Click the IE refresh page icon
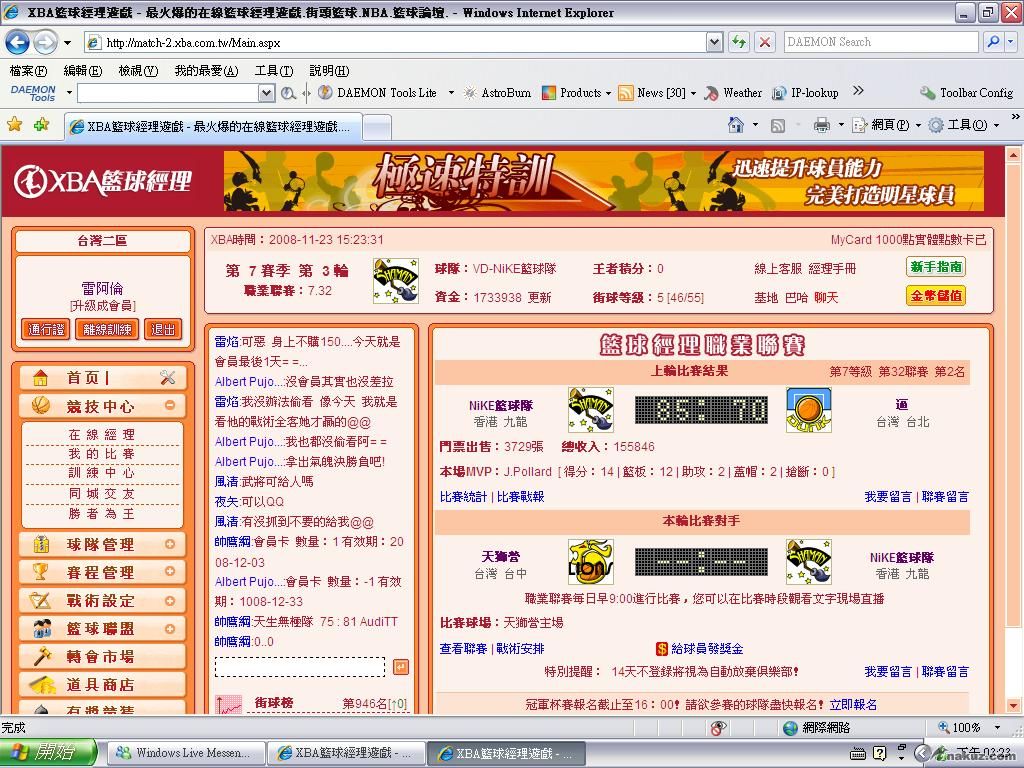The width and height of the screenshot is (1024, 768). click(739, 42)
